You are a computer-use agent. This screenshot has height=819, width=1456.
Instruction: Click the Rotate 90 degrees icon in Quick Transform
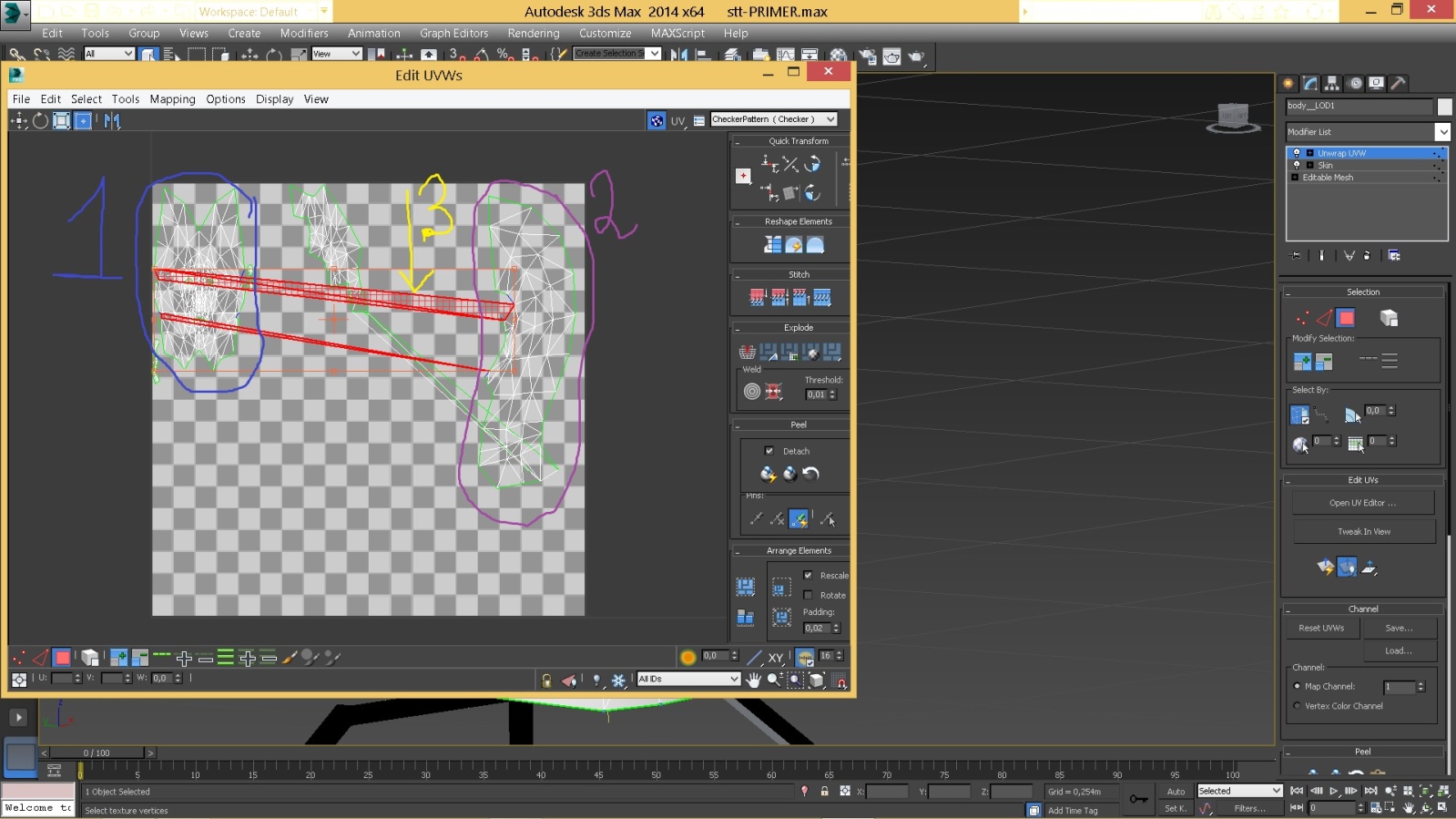click(812, 164)
